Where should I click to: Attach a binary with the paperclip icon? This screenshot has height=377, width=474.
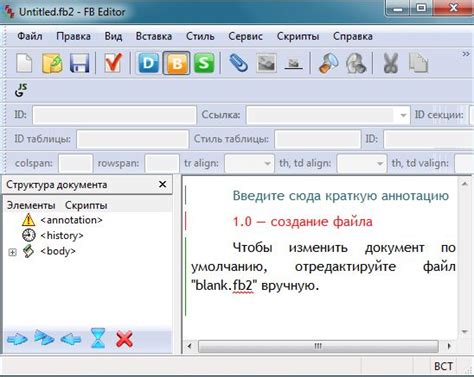[238, 63]
